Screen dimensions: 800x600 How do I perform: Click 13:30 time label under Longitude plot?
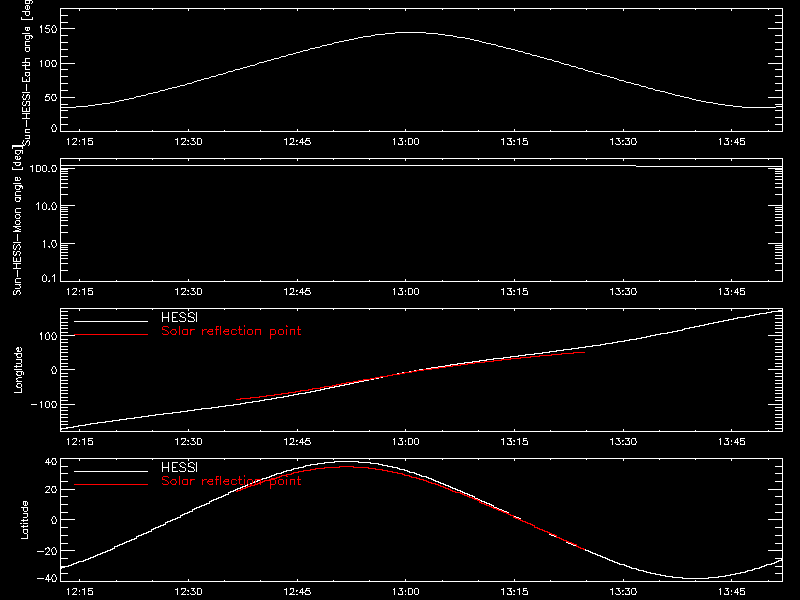click(623, 442)
